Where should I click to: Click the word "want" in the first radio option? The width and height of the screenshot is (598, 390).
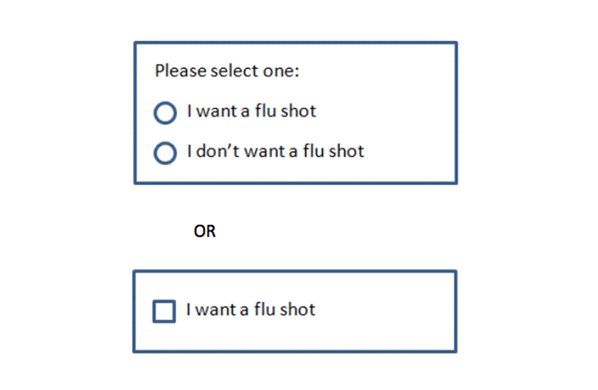pyautogui.click(x=217, y=112)
